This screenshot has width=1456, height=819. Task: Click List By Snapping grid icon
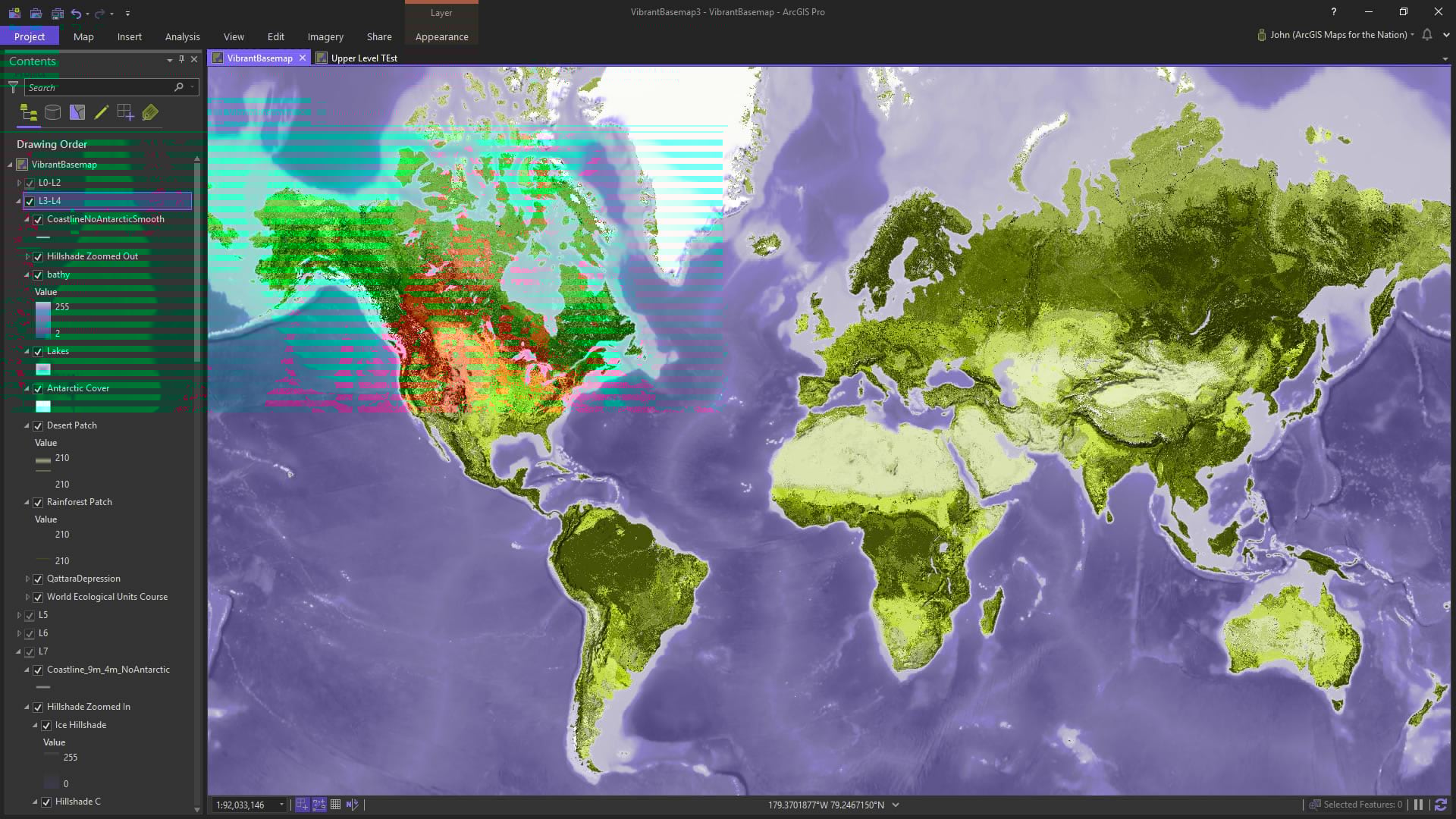(125, 113)
